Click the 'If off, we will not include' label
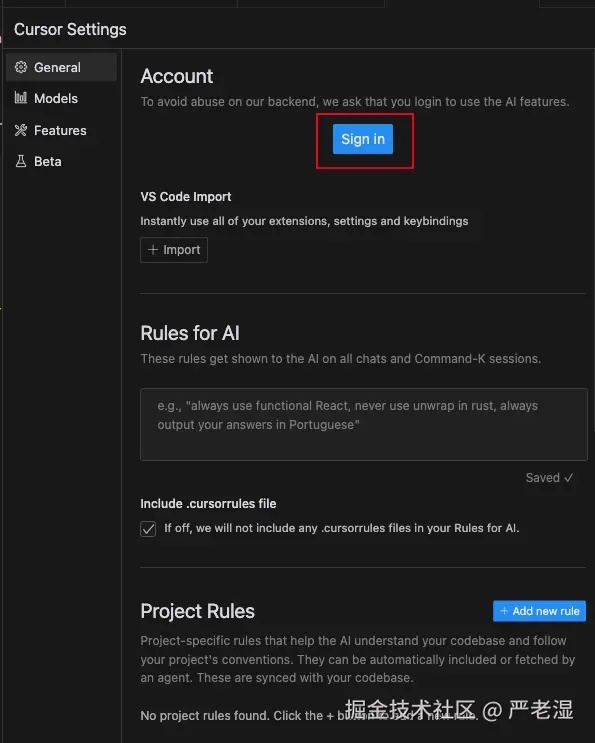 342,528
